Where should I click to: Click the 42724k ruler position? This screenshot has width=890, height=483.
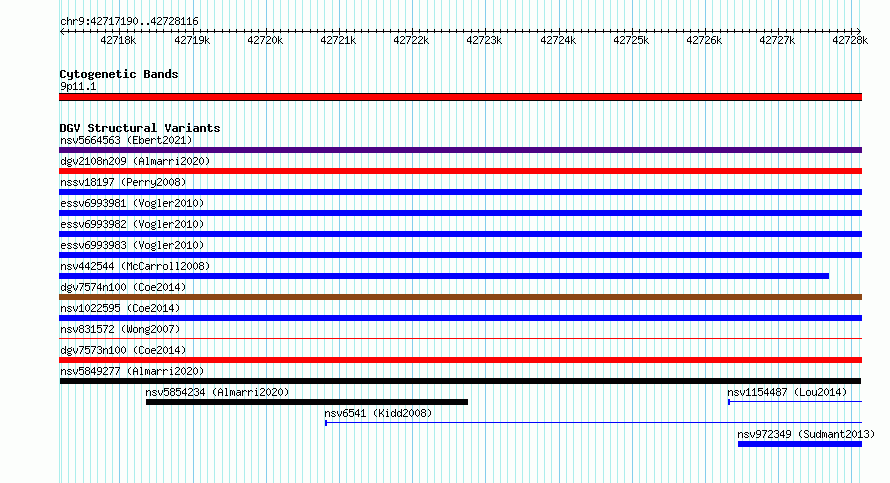[x=558, y=40]
